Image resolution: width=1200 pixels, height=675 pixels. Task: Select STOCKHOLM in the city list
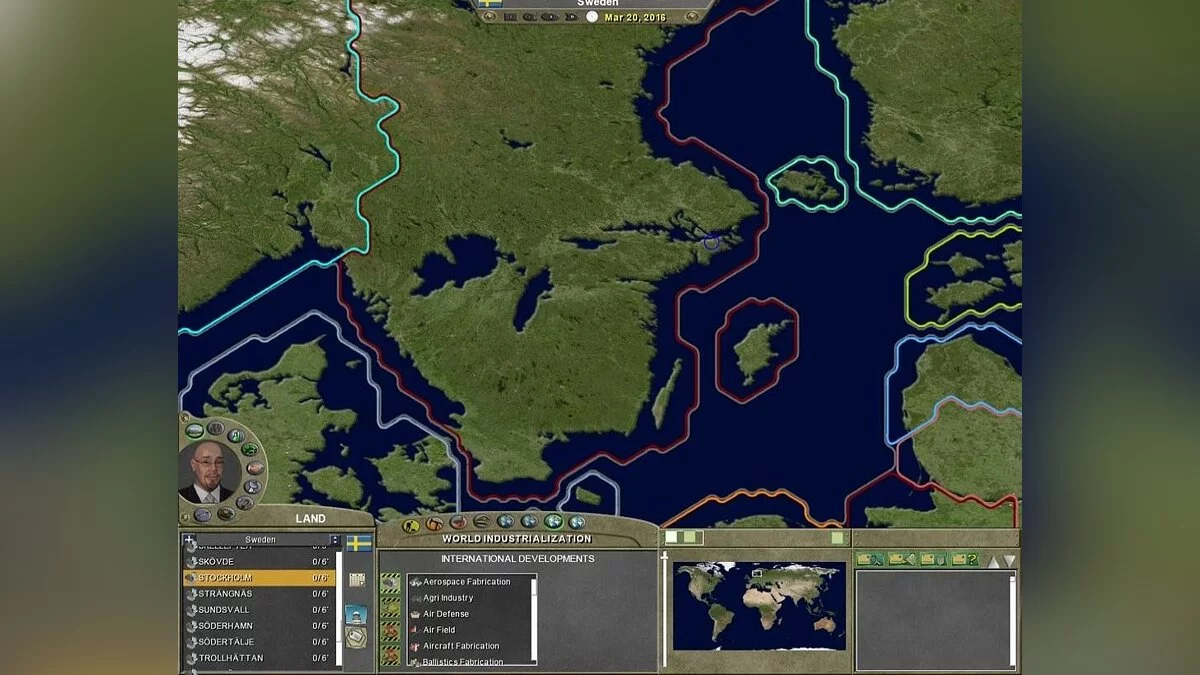click(x=258, y=578)
